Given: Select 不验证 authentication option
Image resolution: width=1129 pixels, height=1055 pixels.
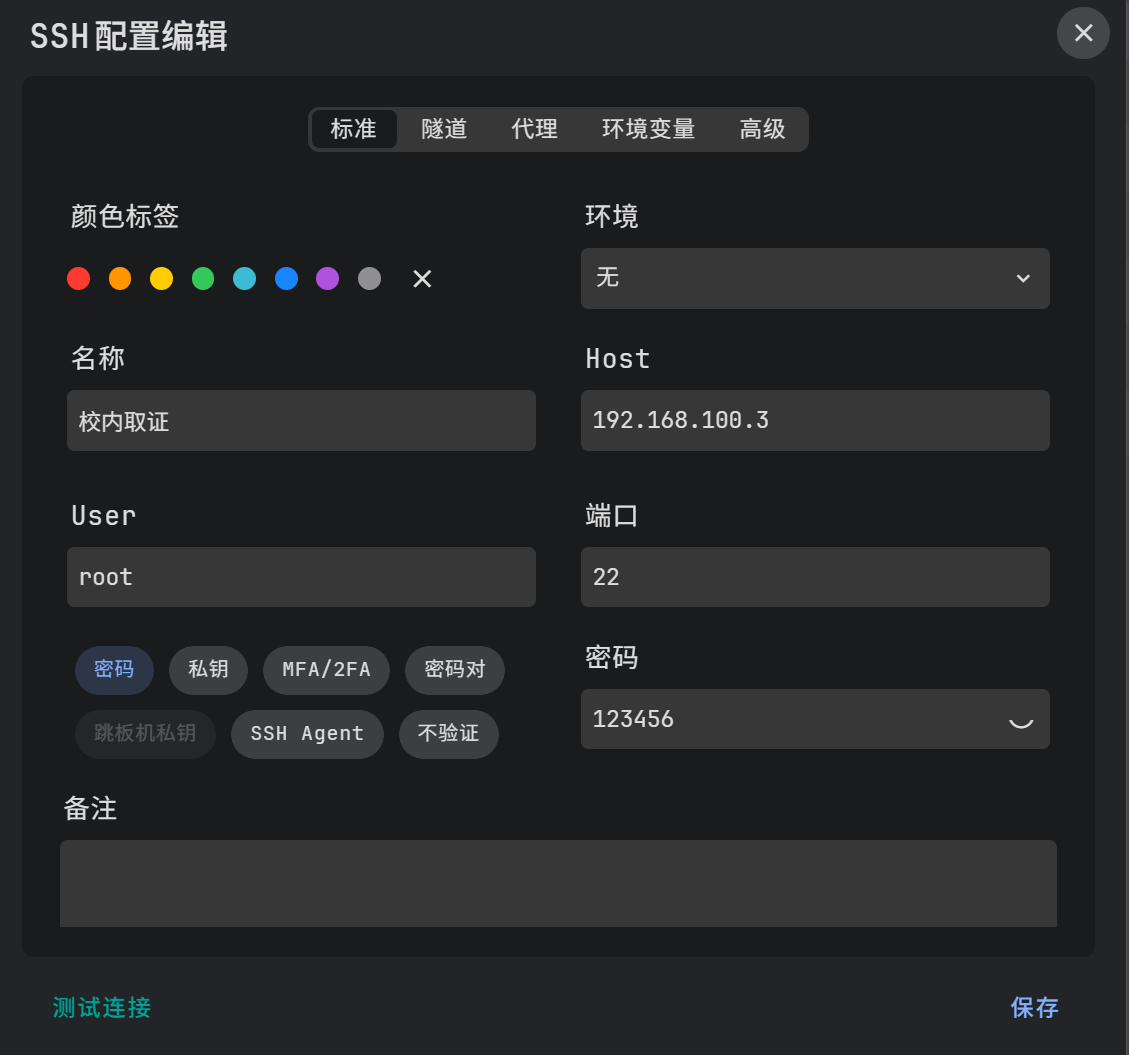Looking at the screenshot, I should coord(448,734).
